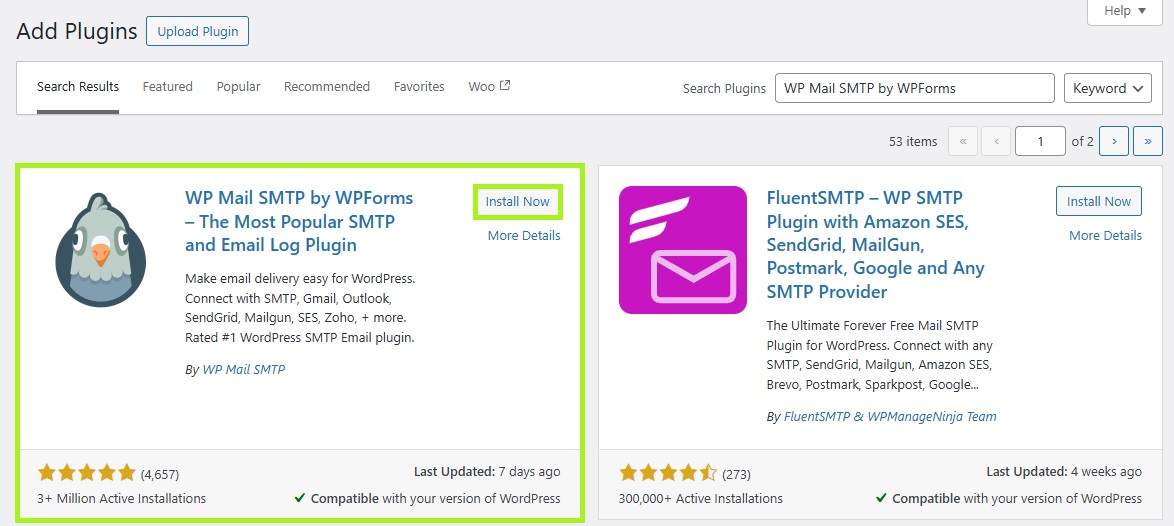The width and height of the screenshot is (1174, 526).
Task: Open WP Mail SMTP by WPForms title link
Action: (299, 221)
